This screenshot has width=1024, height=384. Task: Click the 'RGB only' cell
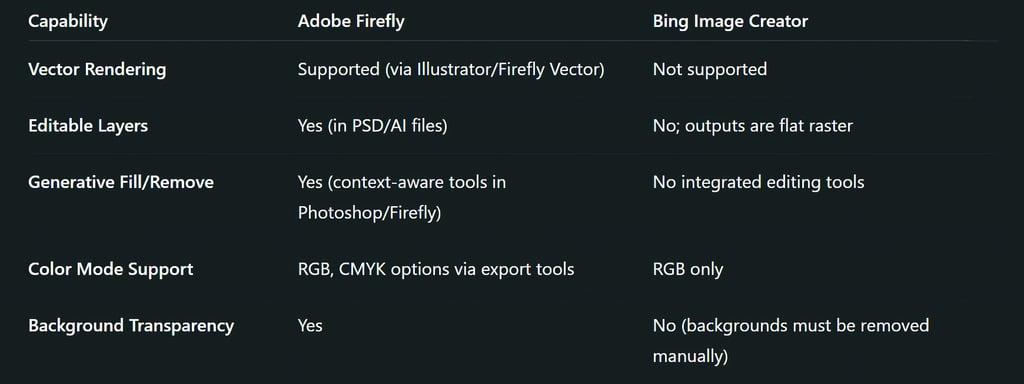click(688, 269)
